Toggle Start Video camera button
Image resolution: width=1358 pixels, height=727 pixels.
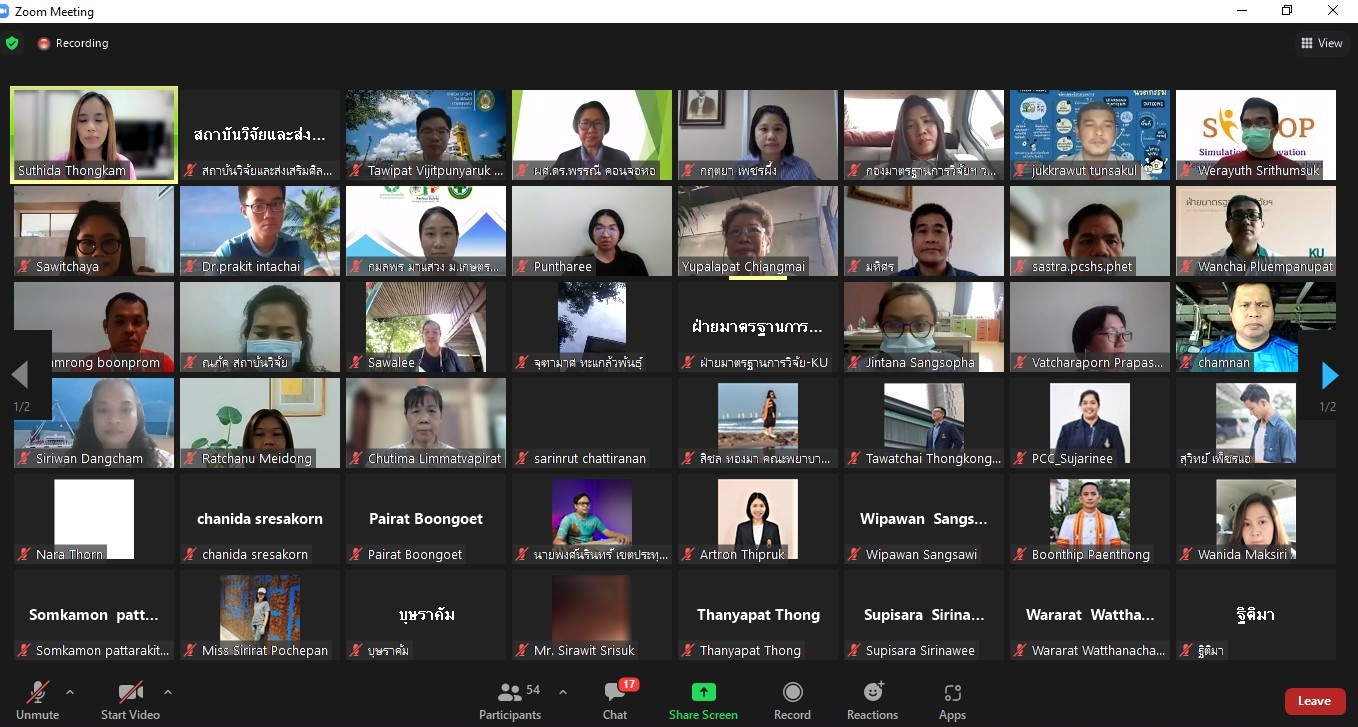[131, 692]
